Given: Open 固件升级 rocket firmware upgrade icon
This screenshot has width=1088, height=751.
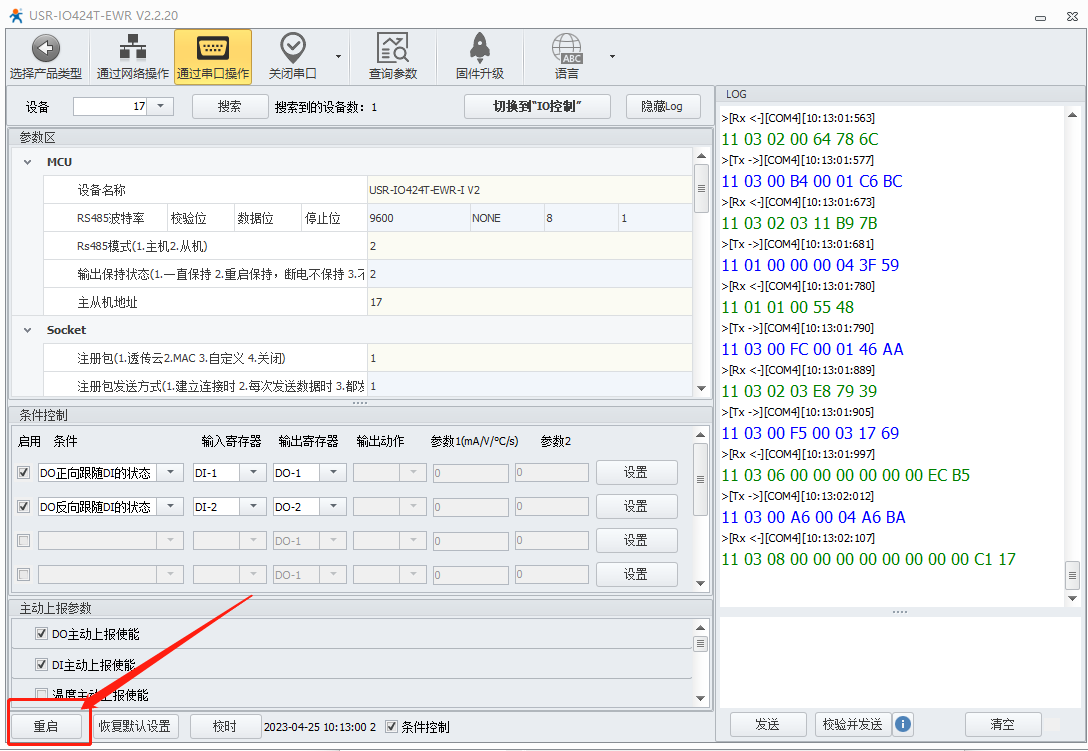Looking at the screenshot, I should 479,48.
